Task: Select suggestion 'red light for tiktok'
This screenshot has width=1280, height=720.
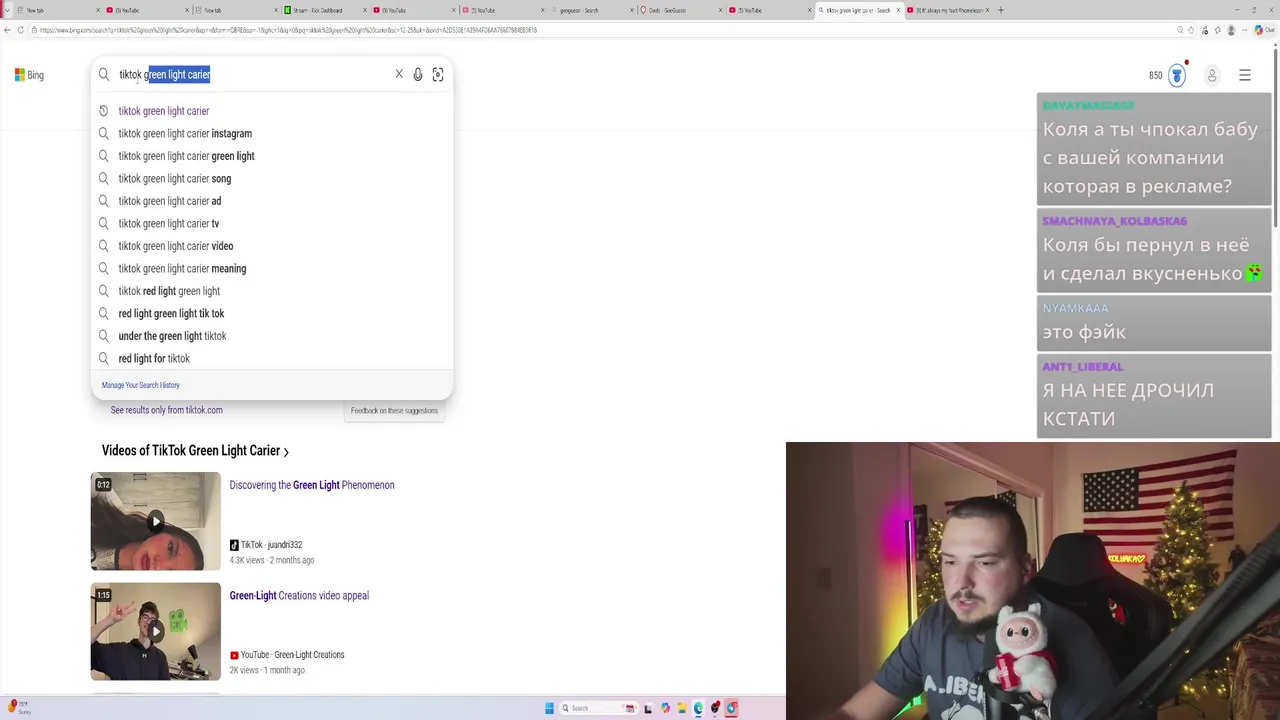Action: [271, 358]
